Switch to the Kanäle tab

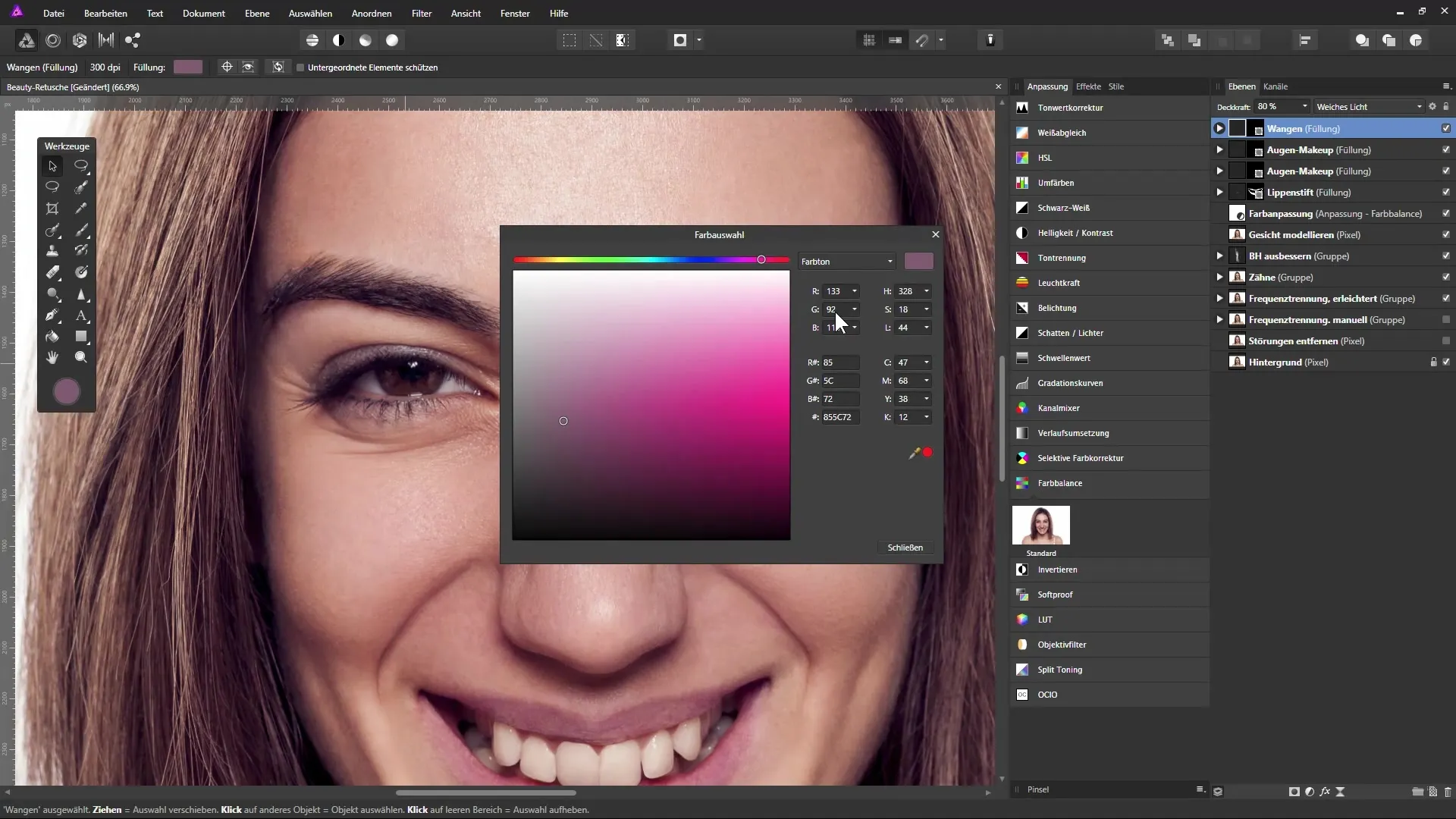(1276, 86)
